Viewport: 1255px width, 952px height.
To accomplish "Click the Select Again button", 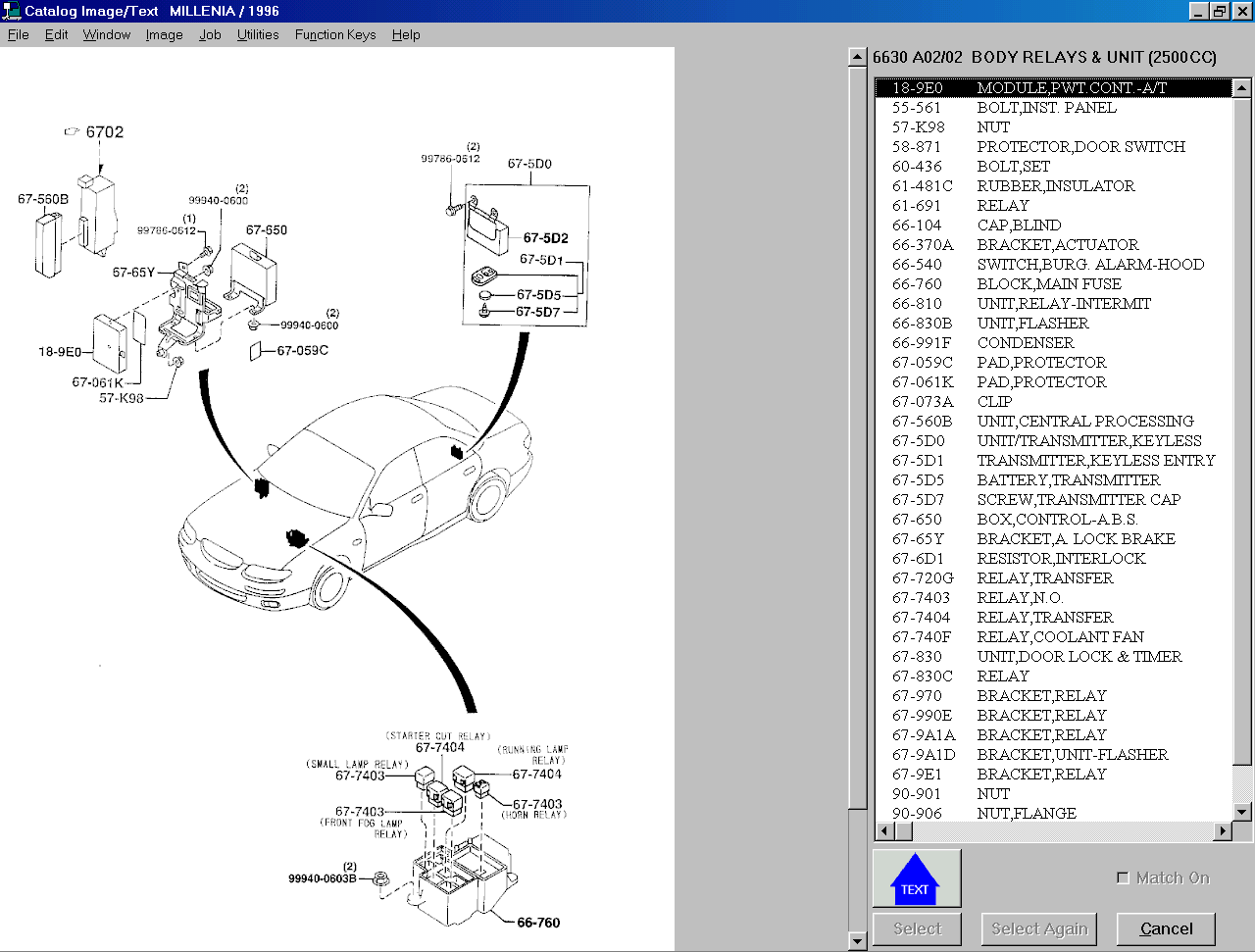I will (1039, 928).
